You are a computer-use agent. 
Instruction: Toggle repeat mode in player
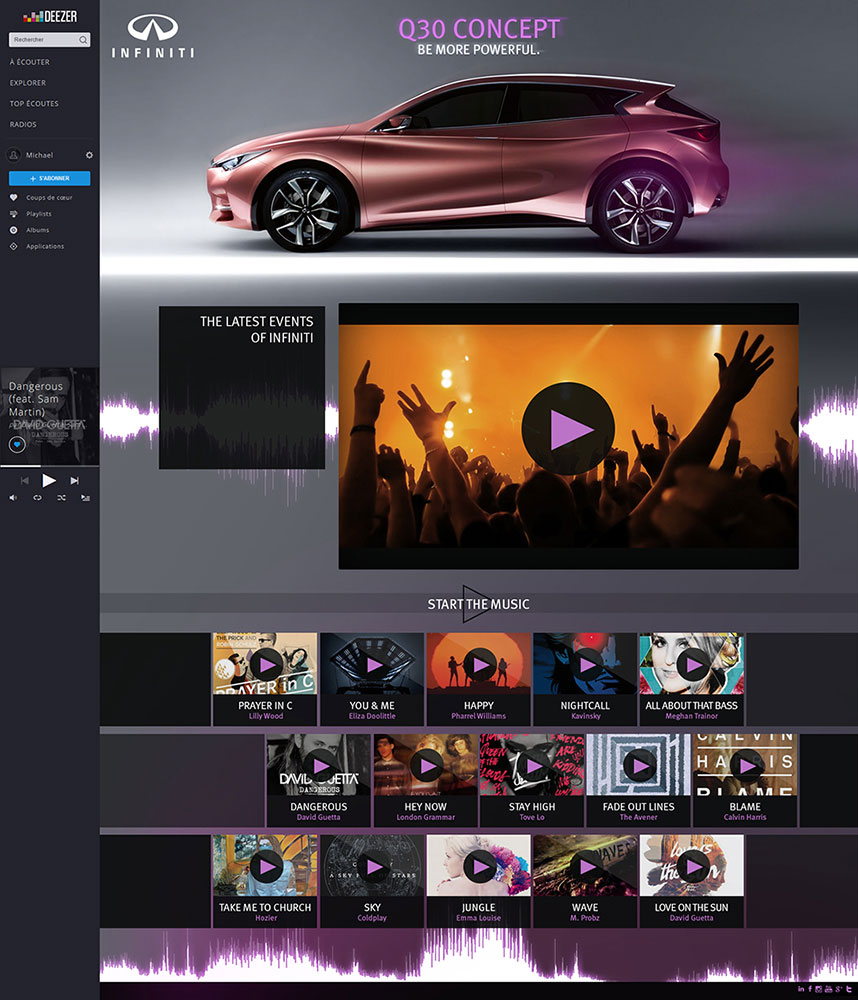[x=37, y=497]
